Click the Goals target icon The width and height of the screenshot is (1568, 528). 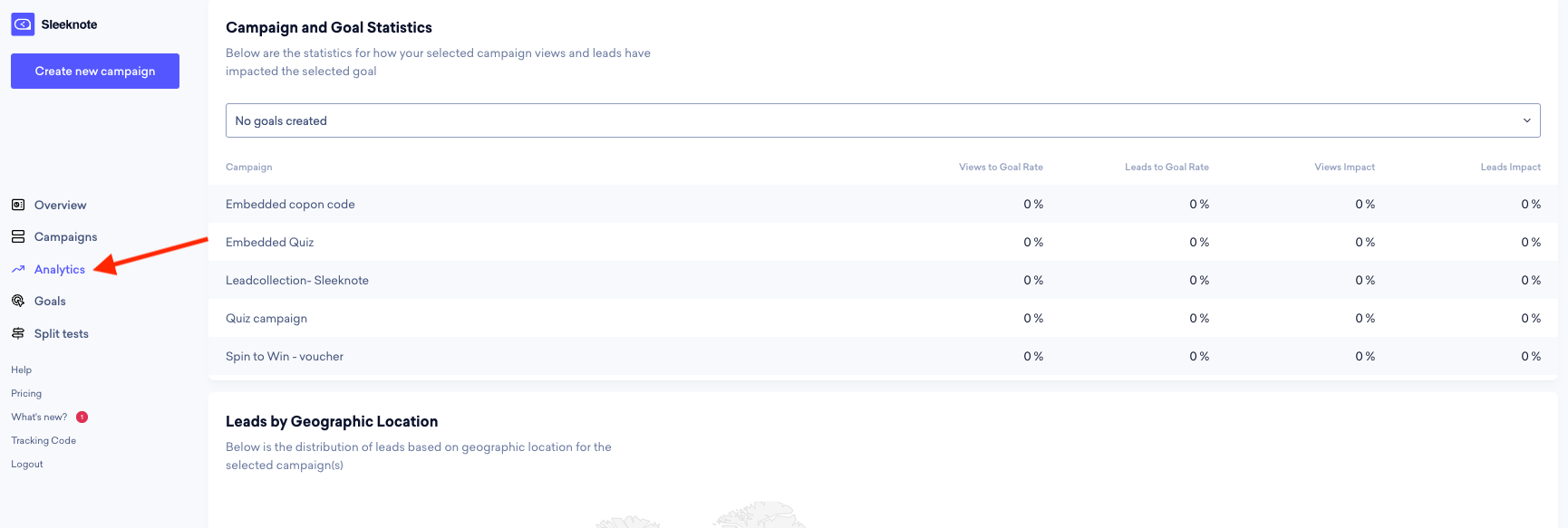pyautogui.click(x=18, y=301)
